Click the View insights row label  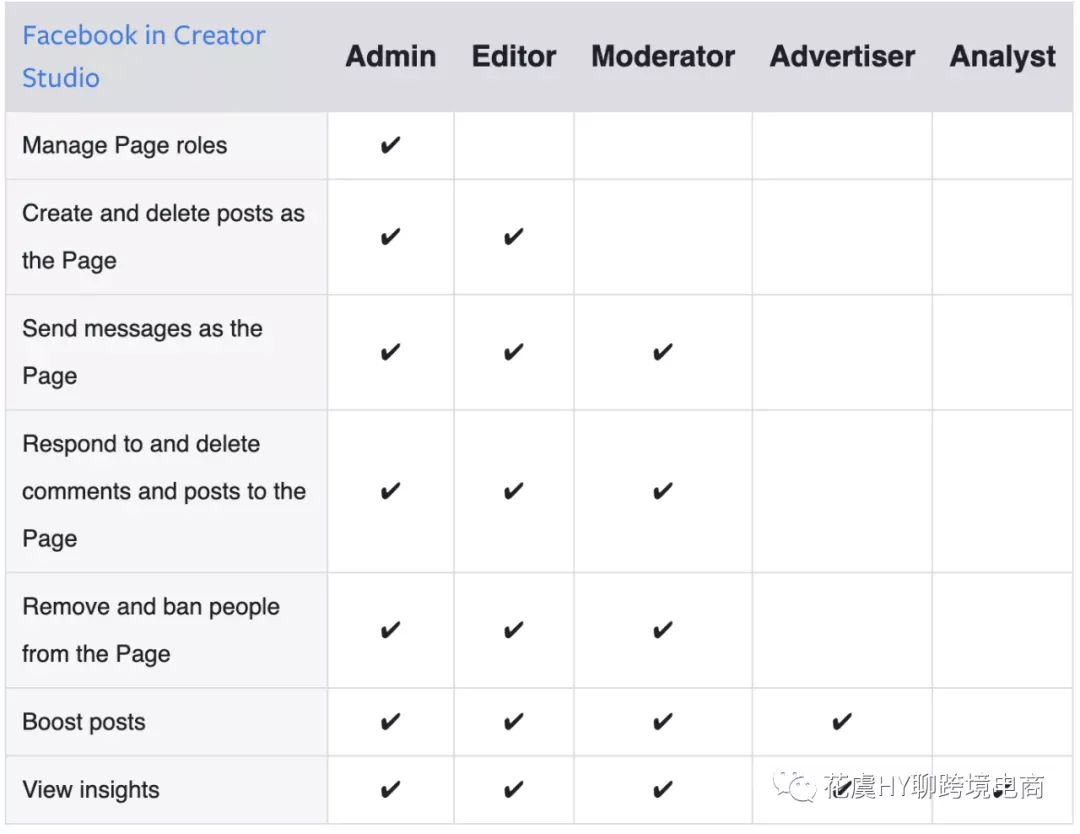(91, 790)
